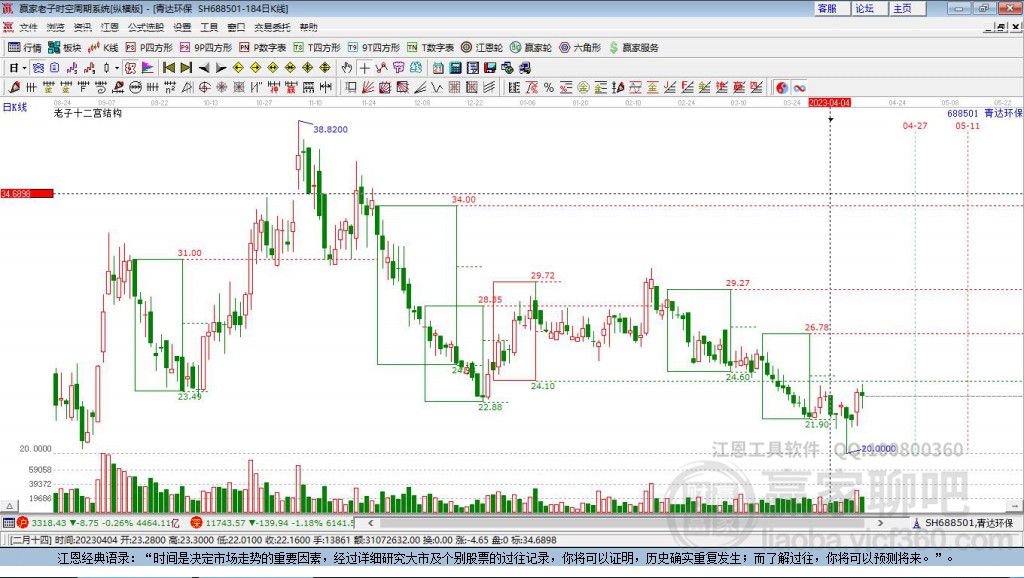
Task: Toggle the yin-yang taiji button
Action: pos(782,87)
